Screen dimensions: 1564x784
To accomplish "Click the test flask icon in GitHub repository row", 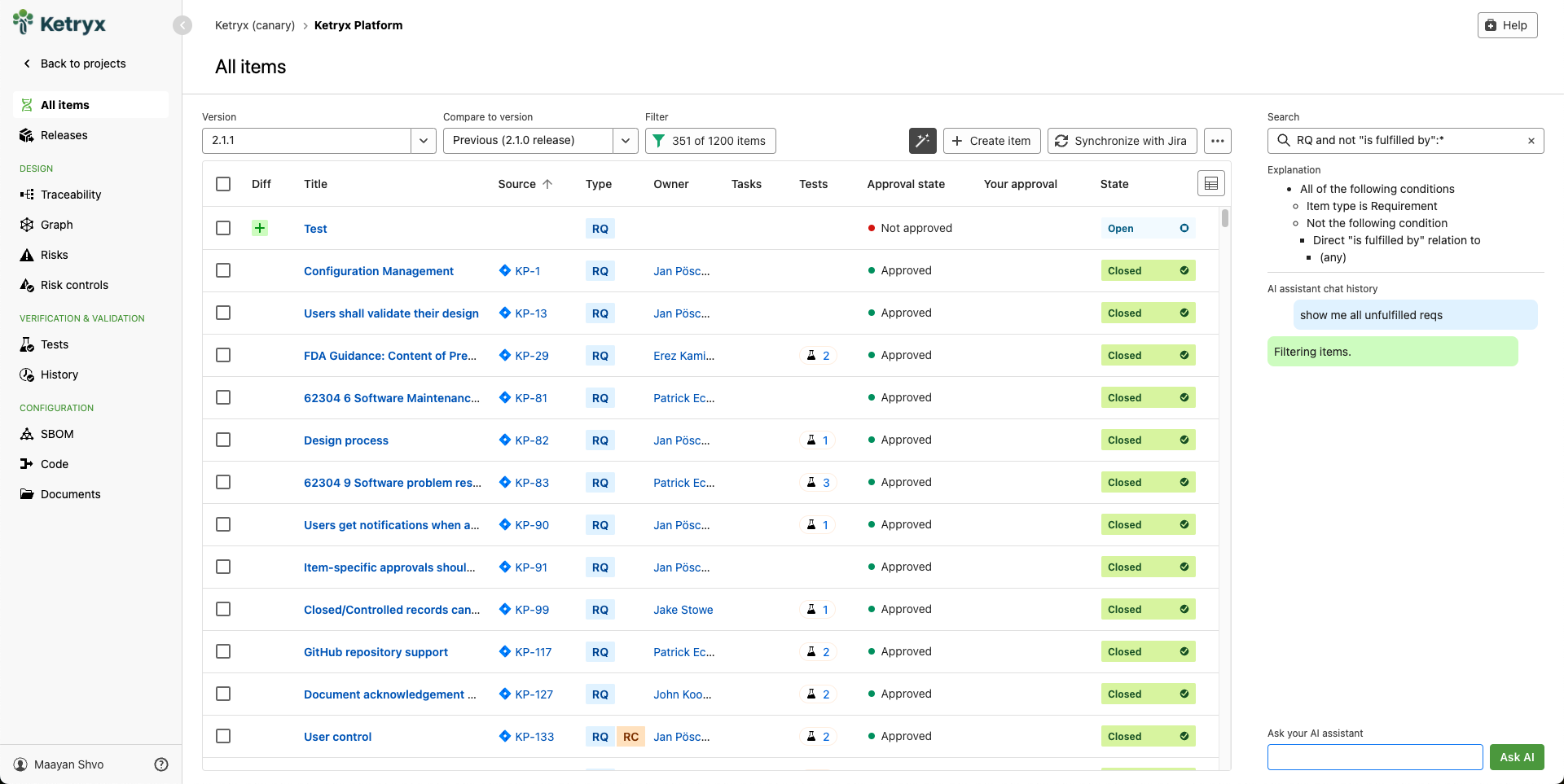I will click(811, 652).
